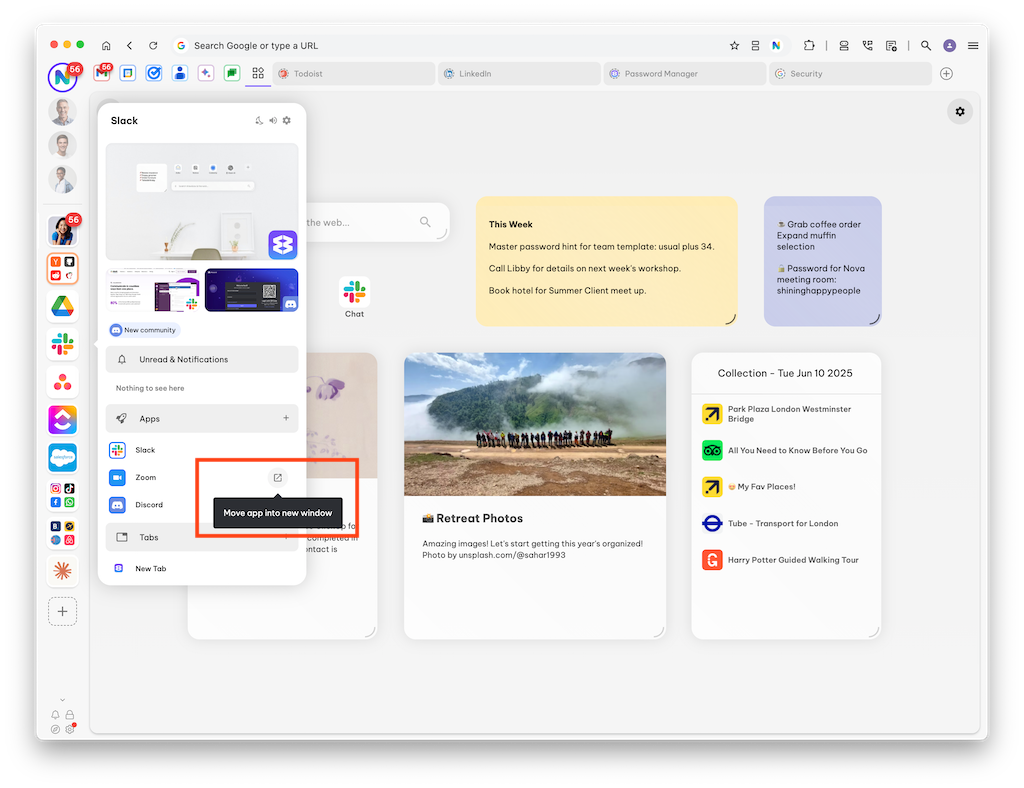Open dashboard settings gear
The image size is (1024, 788).
960,112
